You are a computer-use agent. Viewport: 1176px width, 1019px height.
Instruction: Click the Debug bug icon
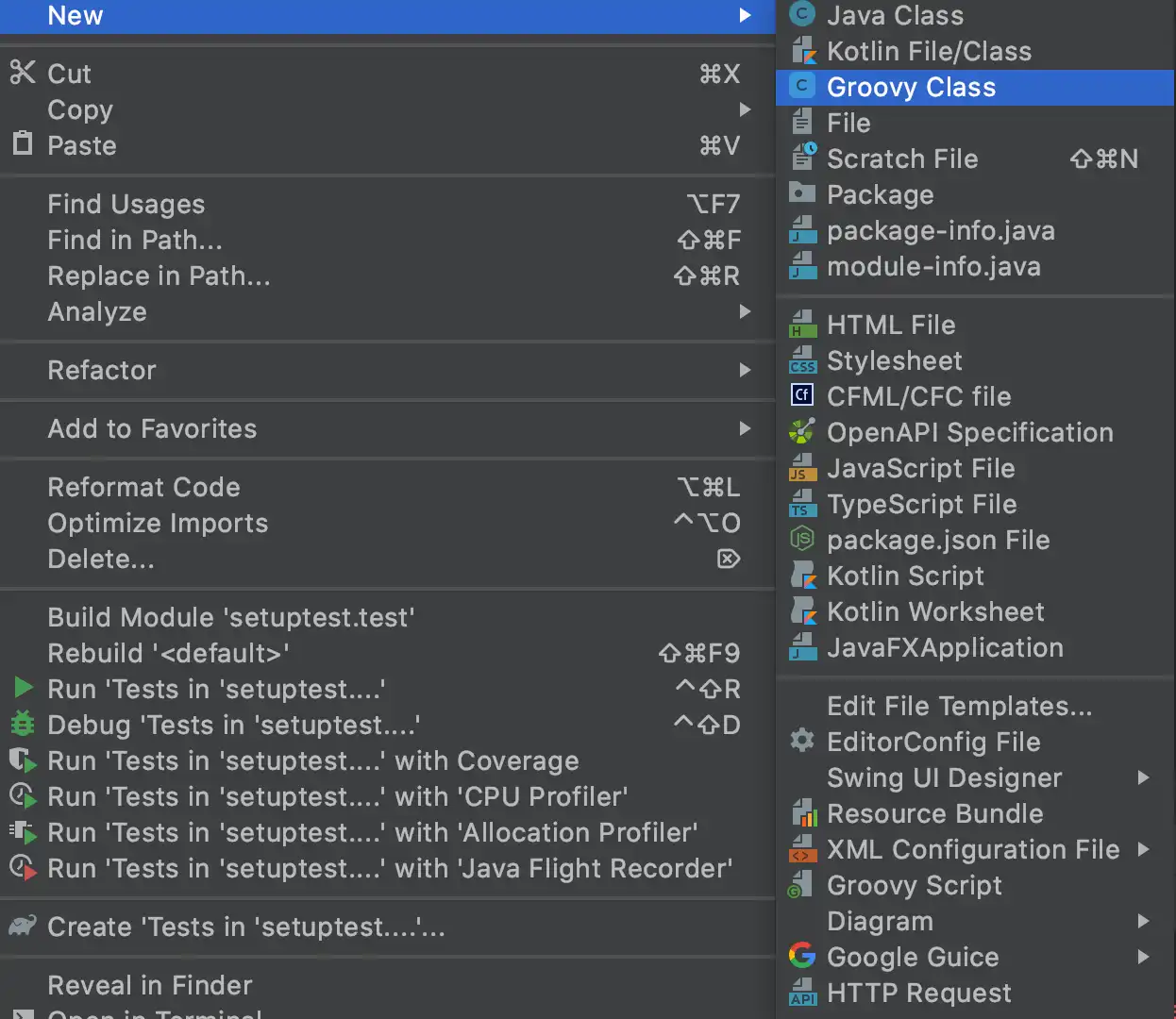[x=23, y=724]
